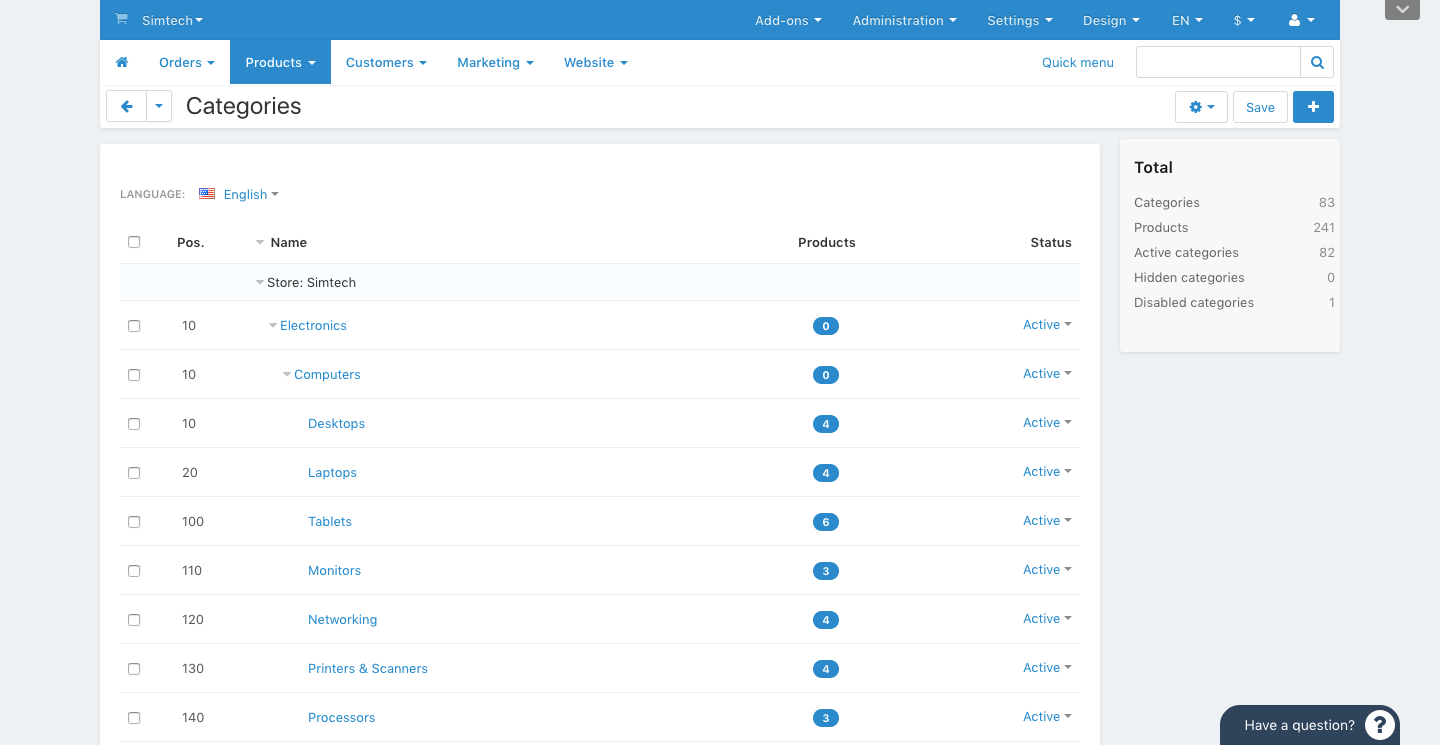The height and width of the screenshot is (745, 1440).
Task: Click the plus button to add a category
Action: click(1313, 106)
